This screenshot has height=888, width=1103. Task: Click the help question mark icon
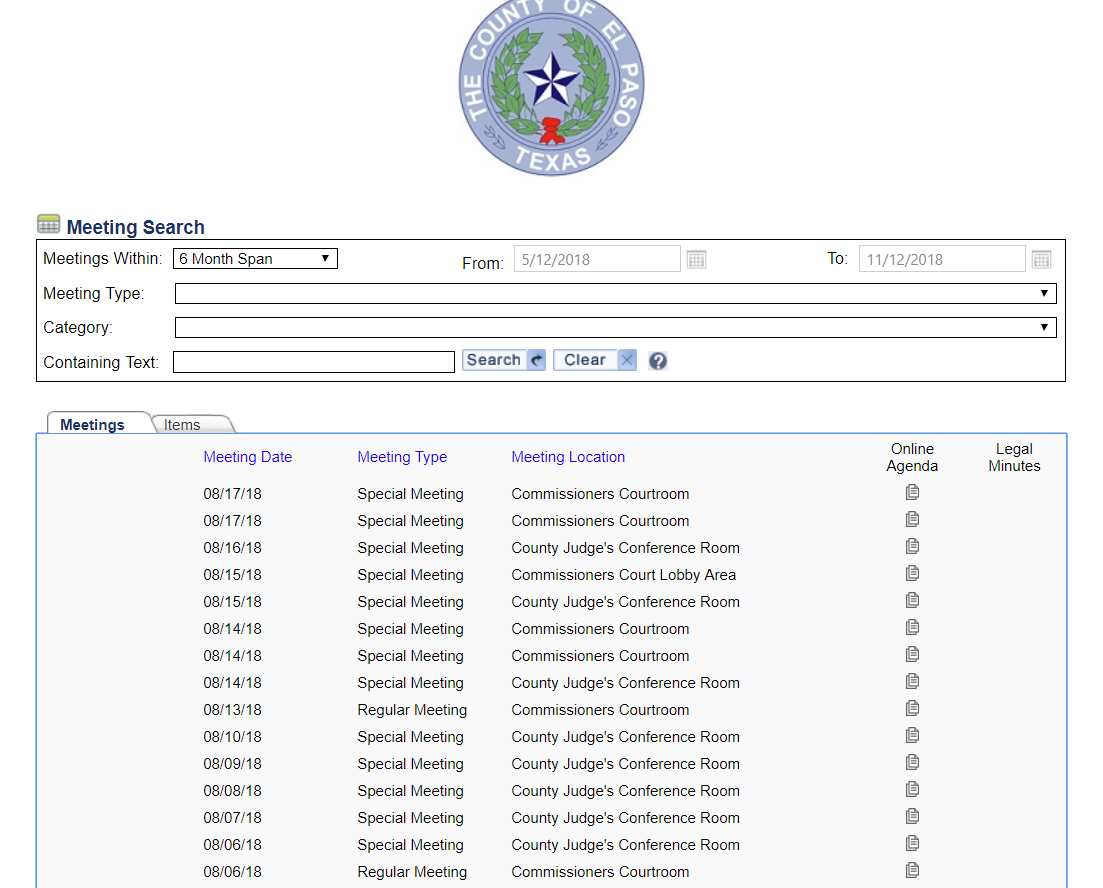(657, 361)
